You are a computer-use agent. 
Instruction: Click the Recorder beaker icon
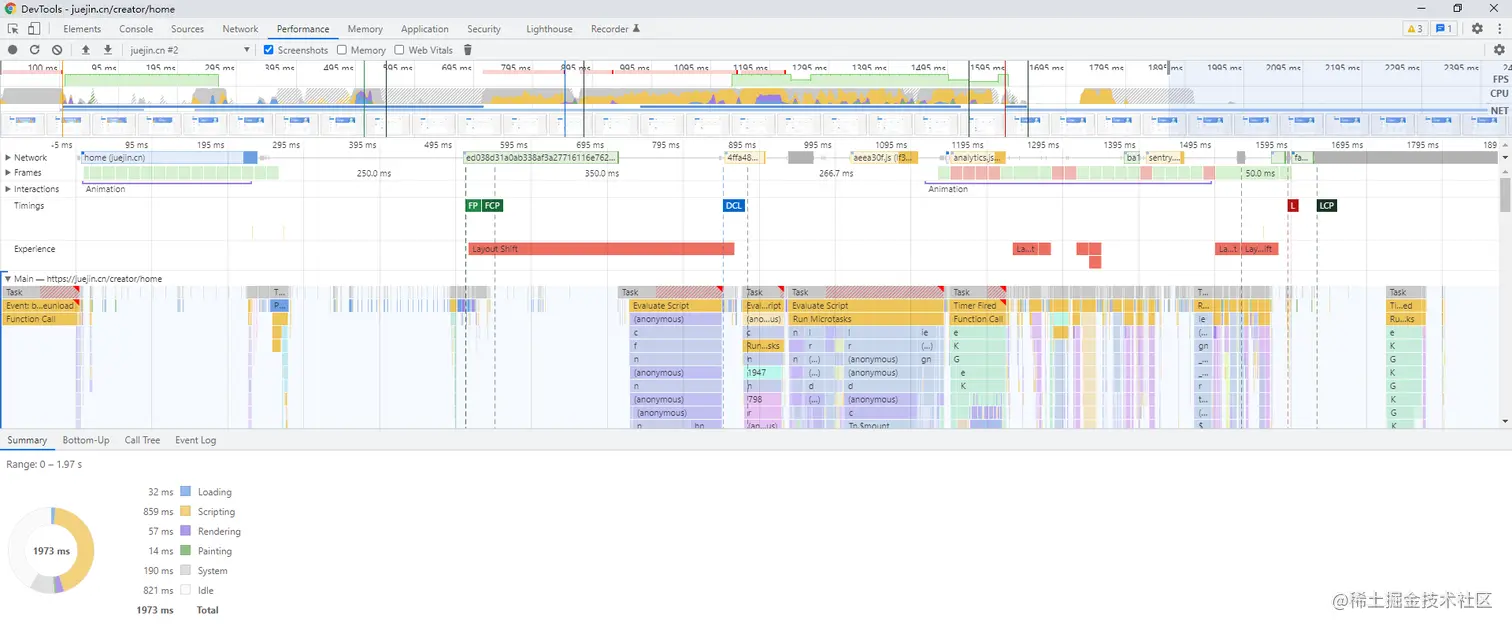coord(636,29)
